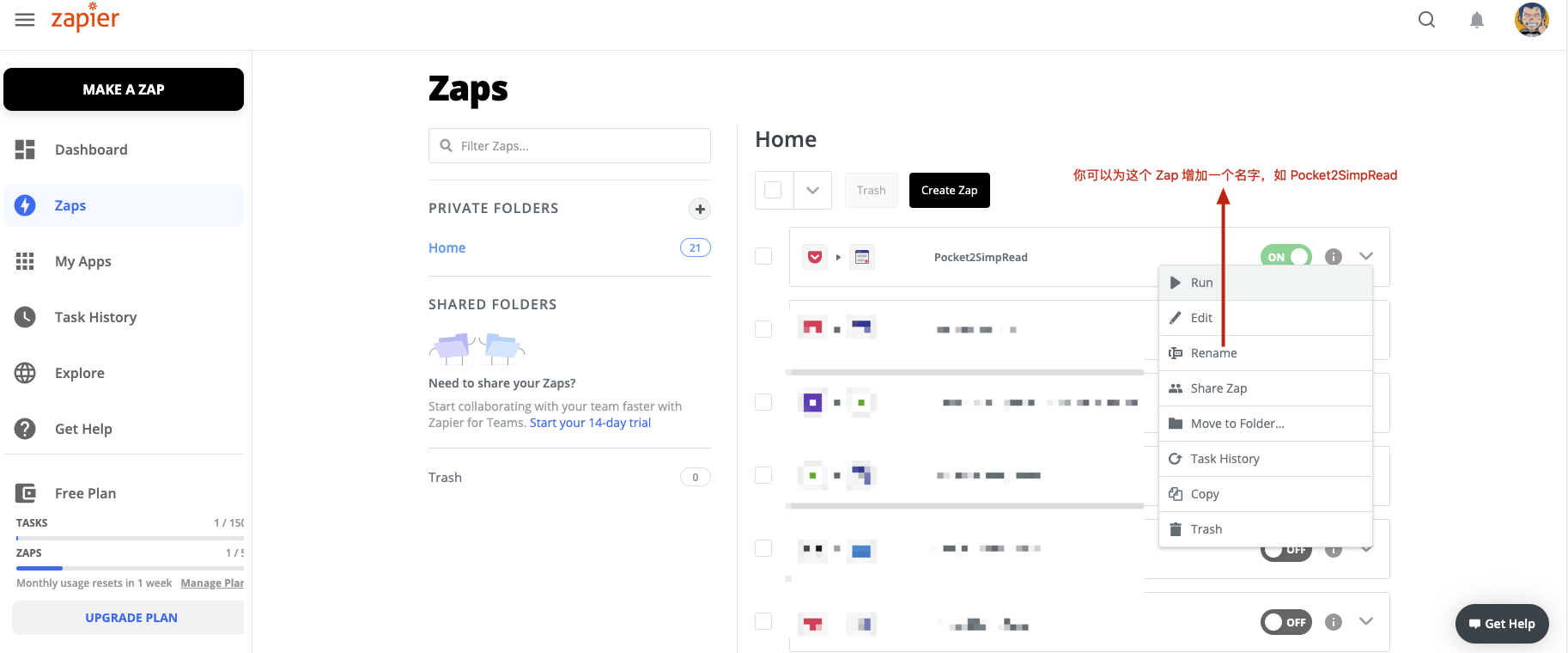Choose Rename from the zap menu
1568x653 pixels.
tap(1266, 353)
